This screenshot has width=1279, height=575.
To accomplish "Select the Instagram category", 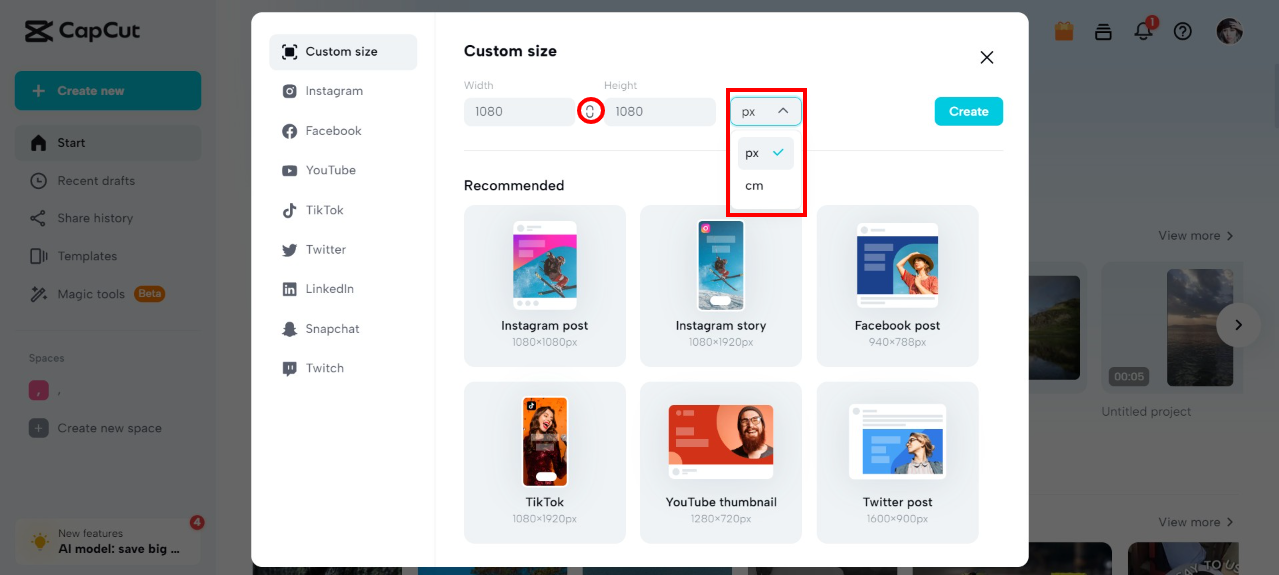I will pyautogui.click(x=343, y=91).
